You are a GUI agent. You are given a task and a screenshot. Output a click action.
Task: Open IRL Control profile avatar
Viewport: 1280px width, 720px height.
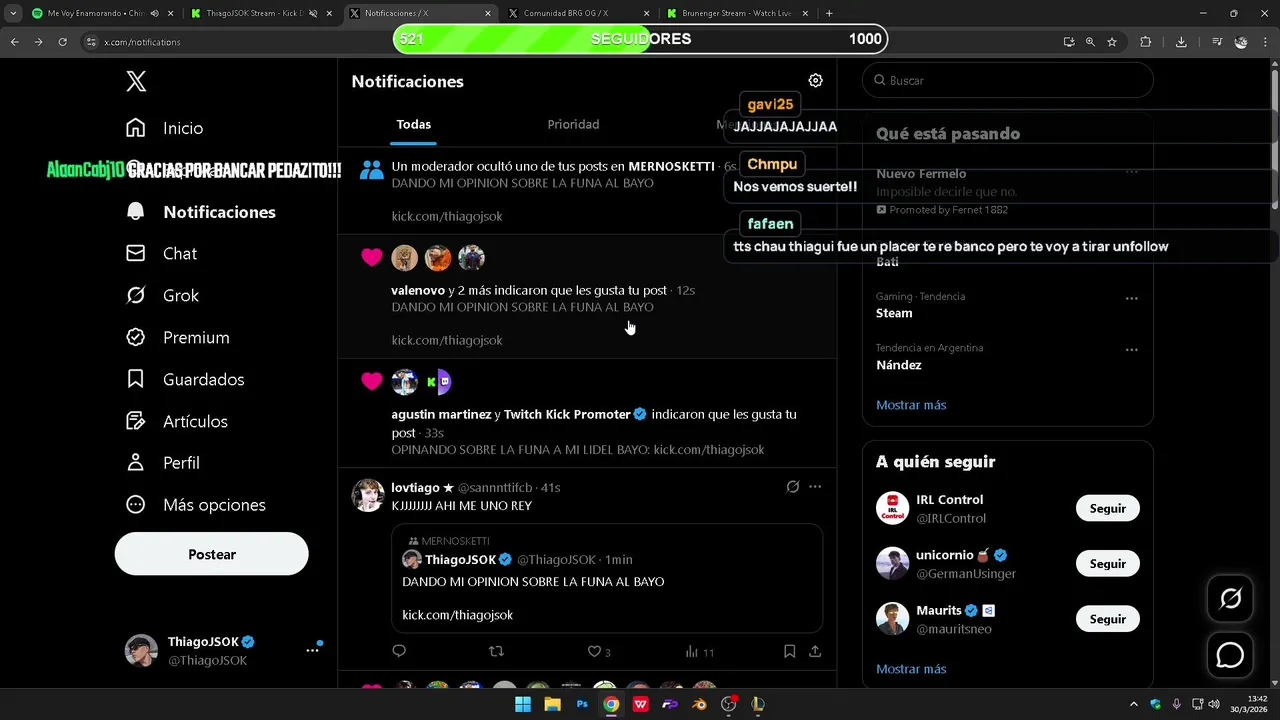[892, 508]
